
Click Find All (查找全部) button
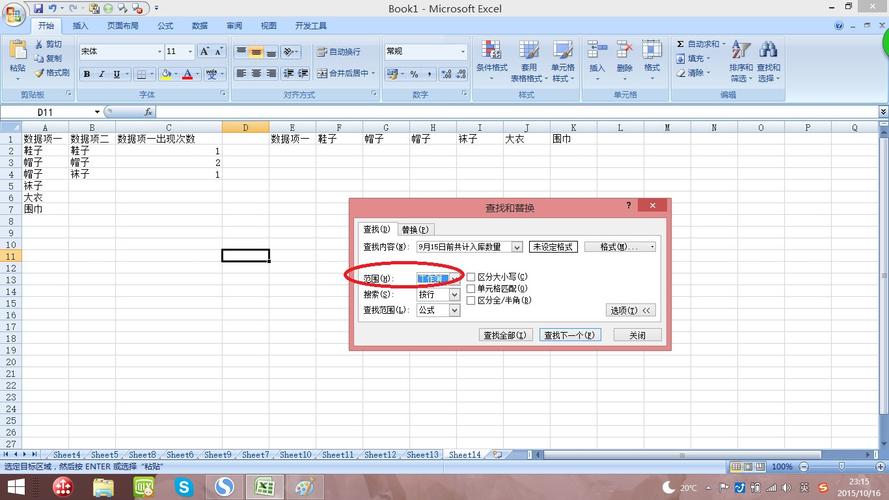point(504,335)
